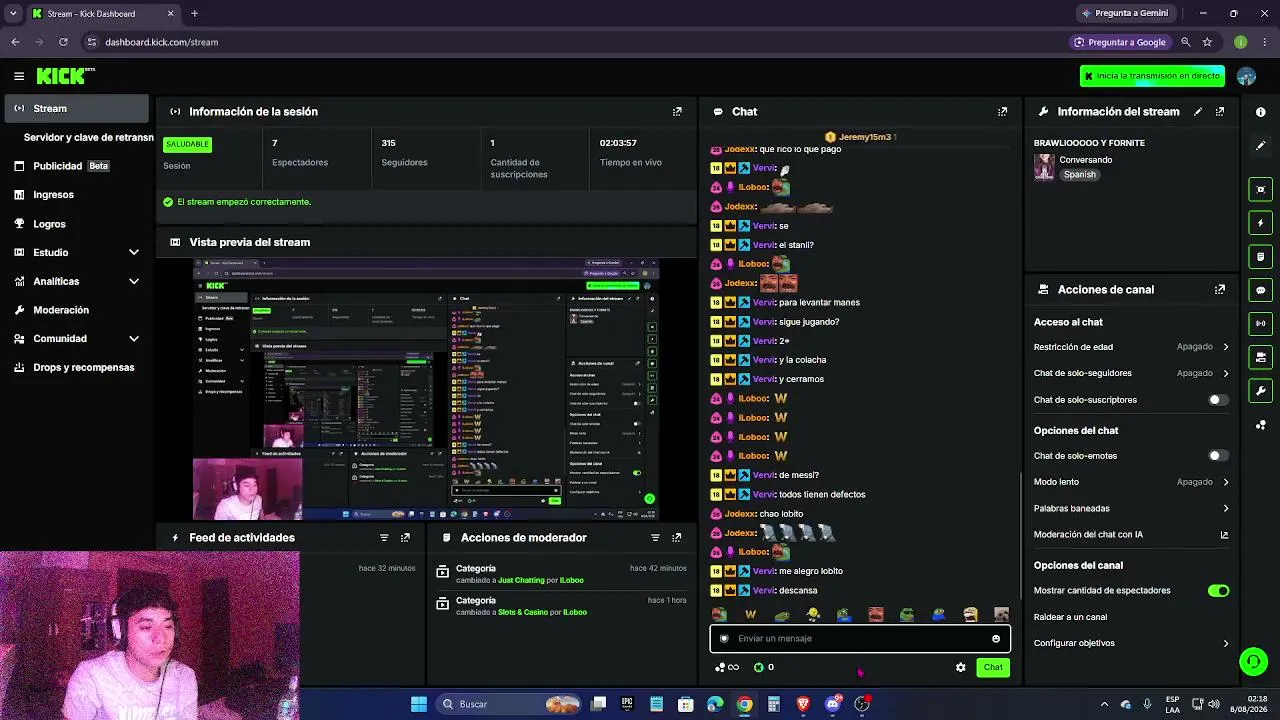Open Modo lento options
This screenshot has height=720, width=1280.
[x=1131, y=482]
